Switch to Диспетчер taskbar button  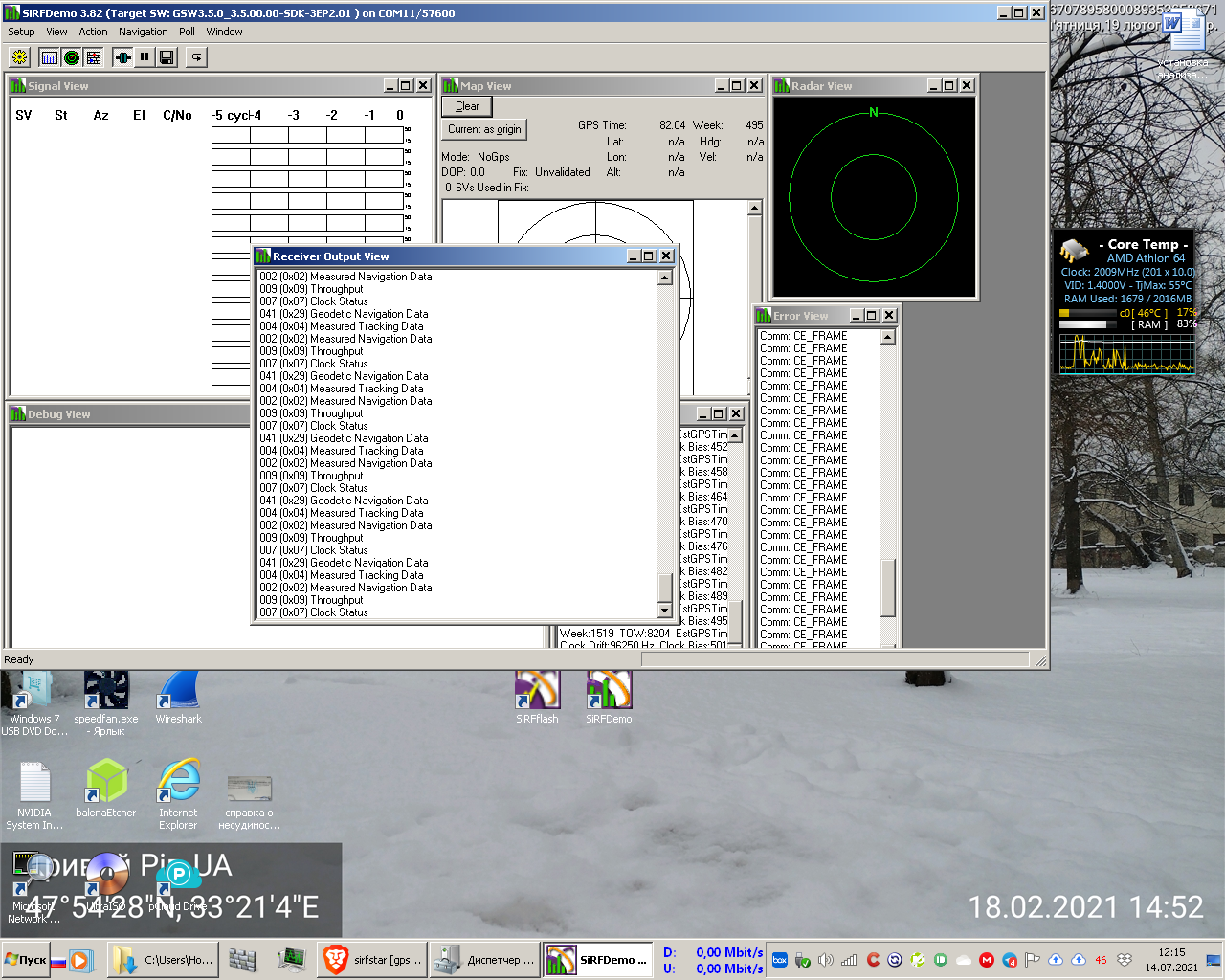coord(483,960)
